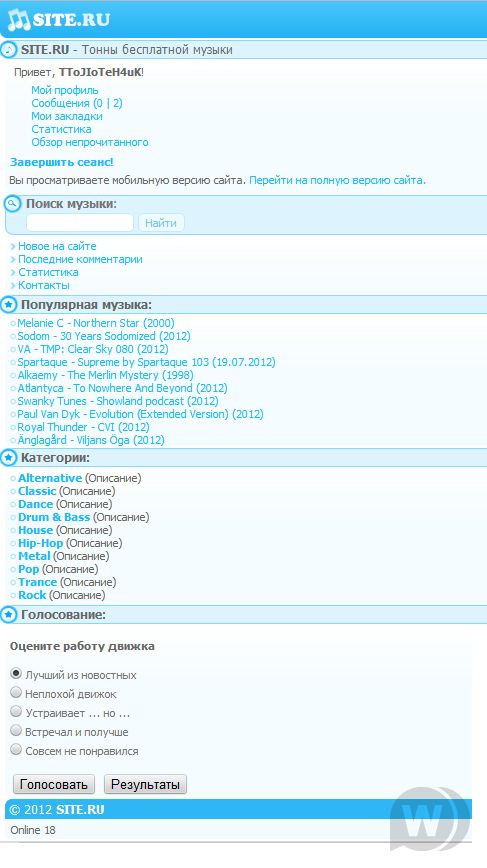Image resolution: width=487 pixels, height=868 pixels.
Task: Open the Drum & Bass category
Action: 54,517
